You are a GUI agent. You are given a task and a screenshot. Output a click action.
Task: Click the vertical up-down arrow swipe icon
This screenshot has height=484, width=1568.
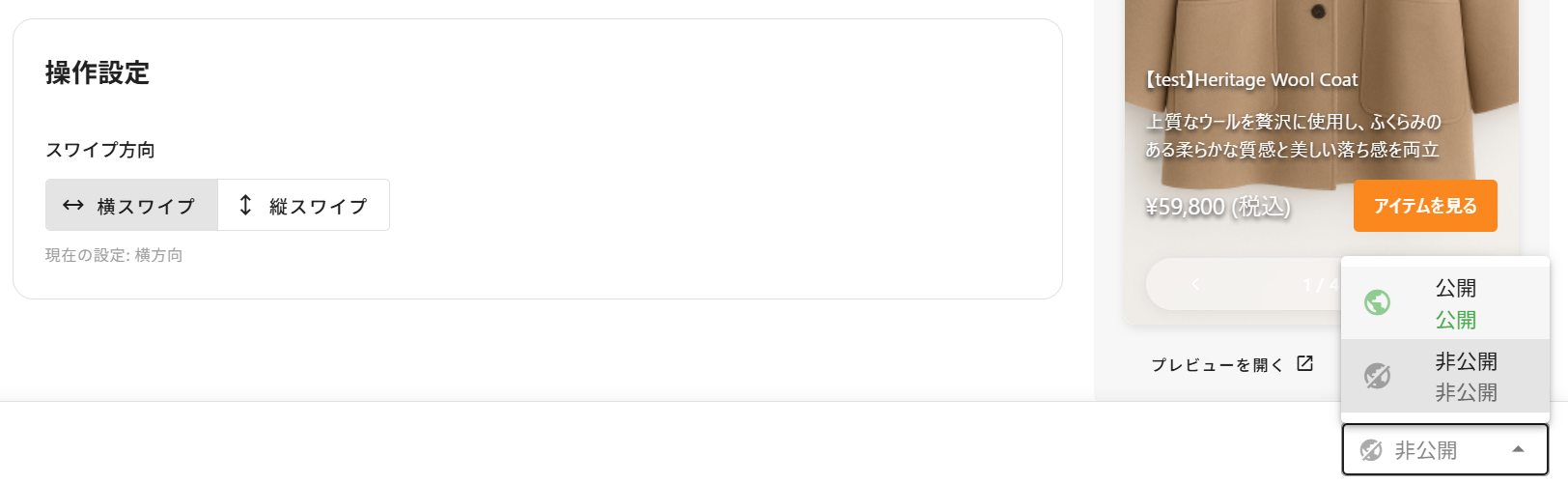(245, 205)
